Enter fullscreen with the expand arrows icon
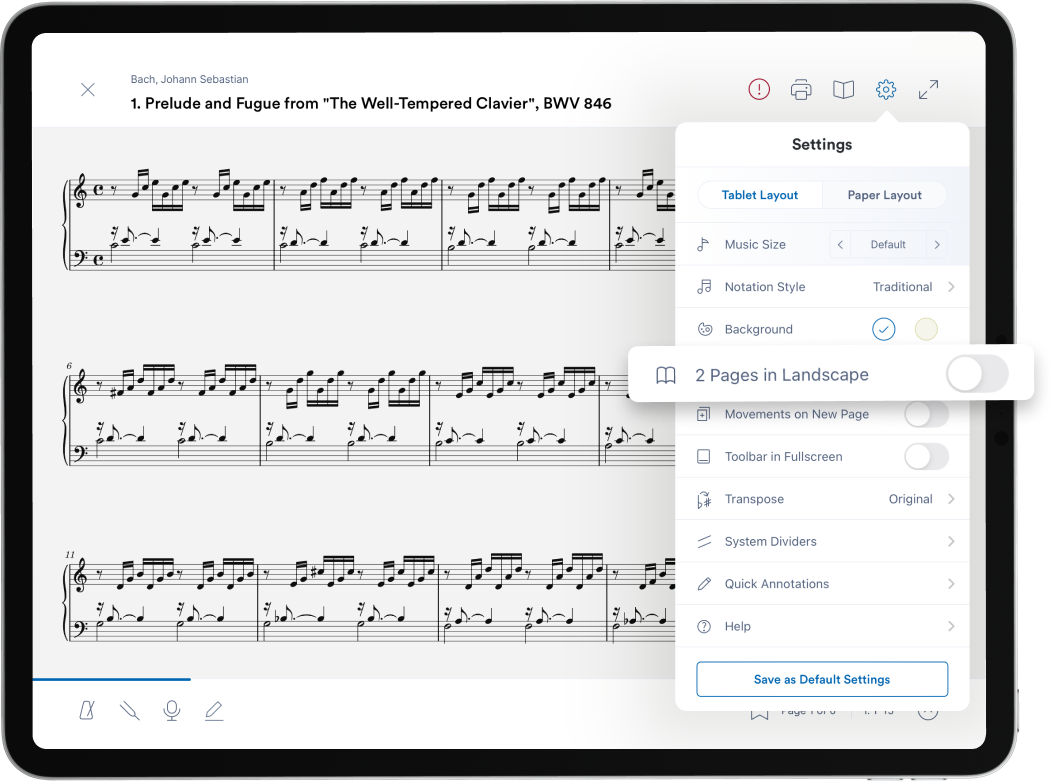1055x782 pixels. pos(929,90)
